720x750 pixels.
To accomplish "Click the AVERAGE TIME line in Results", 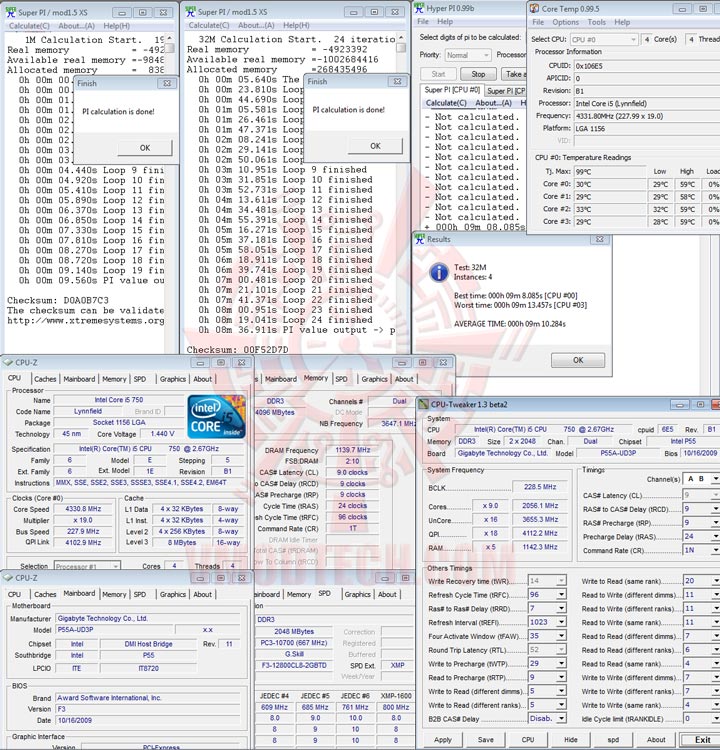I will [x=510, y=324].
